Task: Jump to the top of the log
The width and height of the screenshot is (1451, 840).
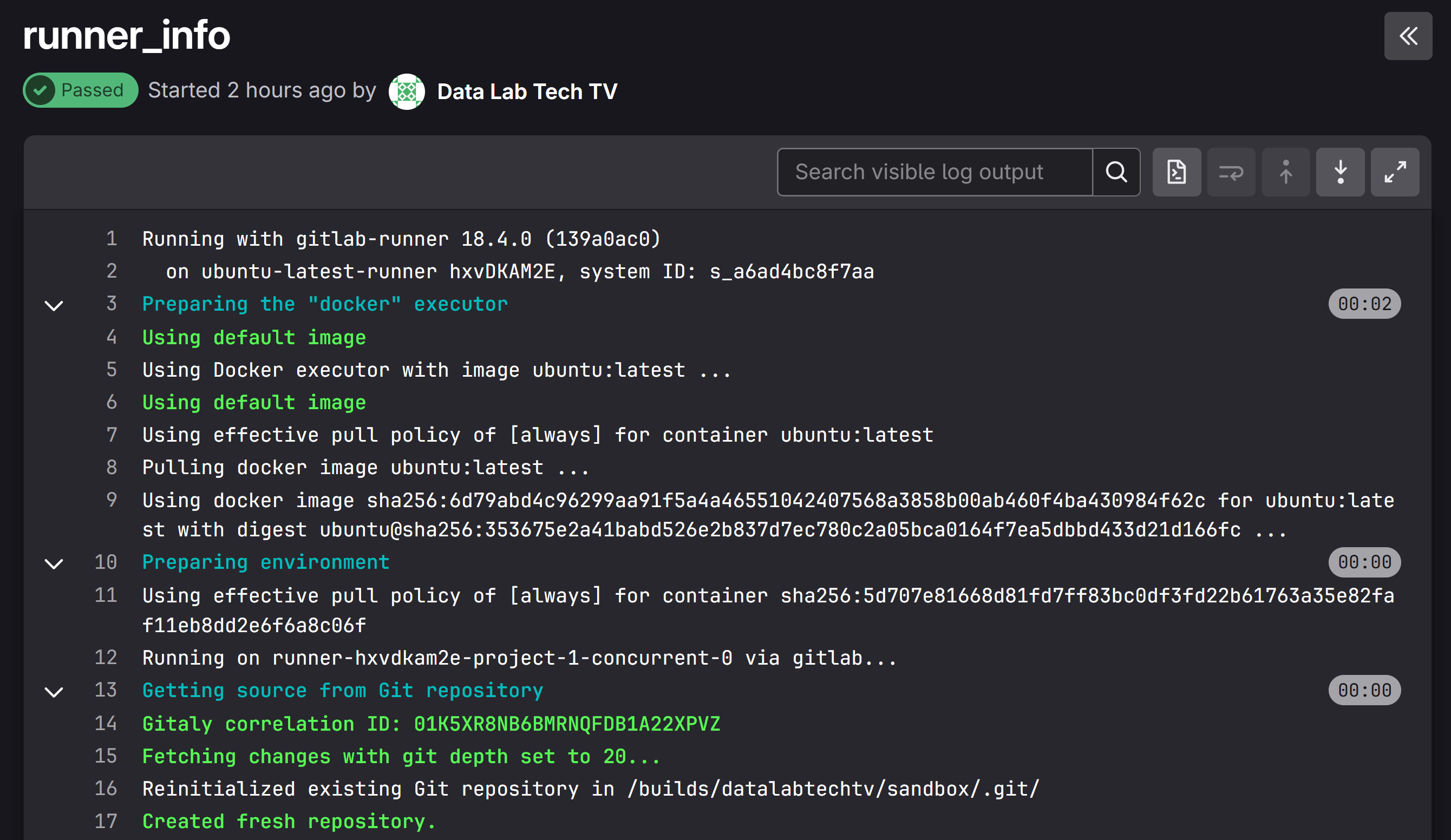Action: tap(1286, 172)
